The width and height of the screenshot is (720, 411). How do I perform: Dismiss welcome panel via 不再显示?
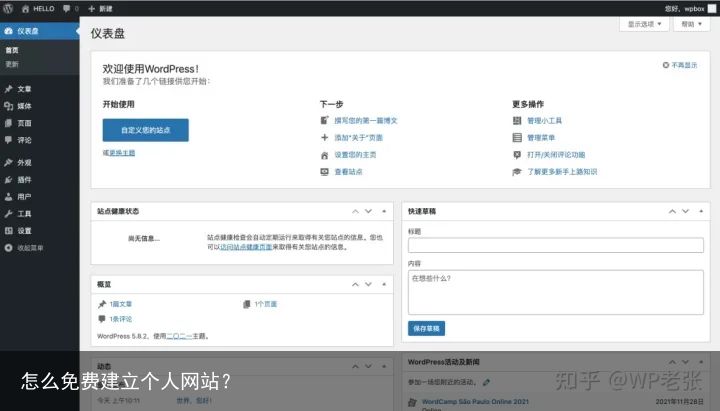[x=680, y=65]
